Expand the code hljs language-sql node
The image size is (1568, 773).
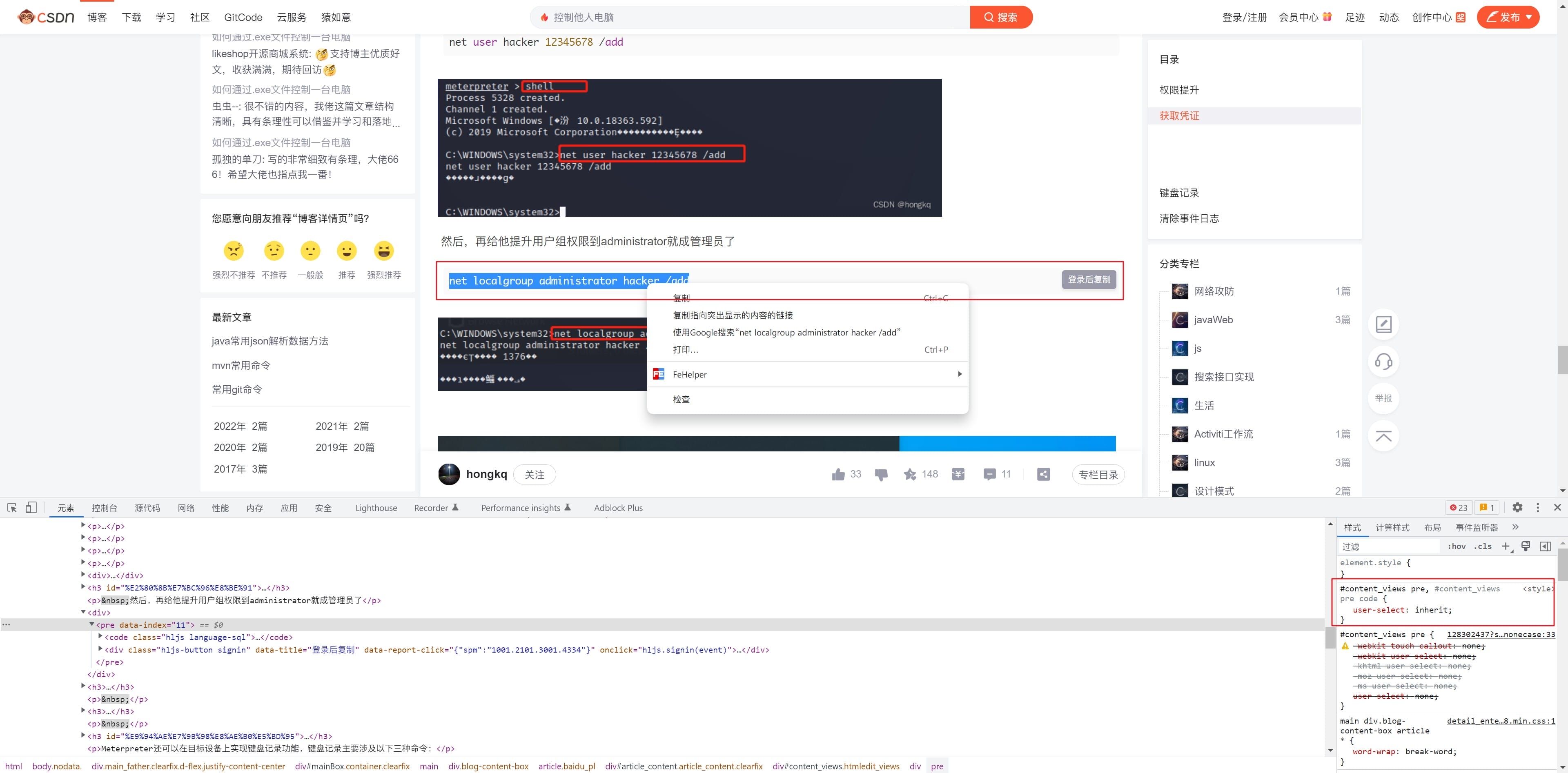(100, 636)
